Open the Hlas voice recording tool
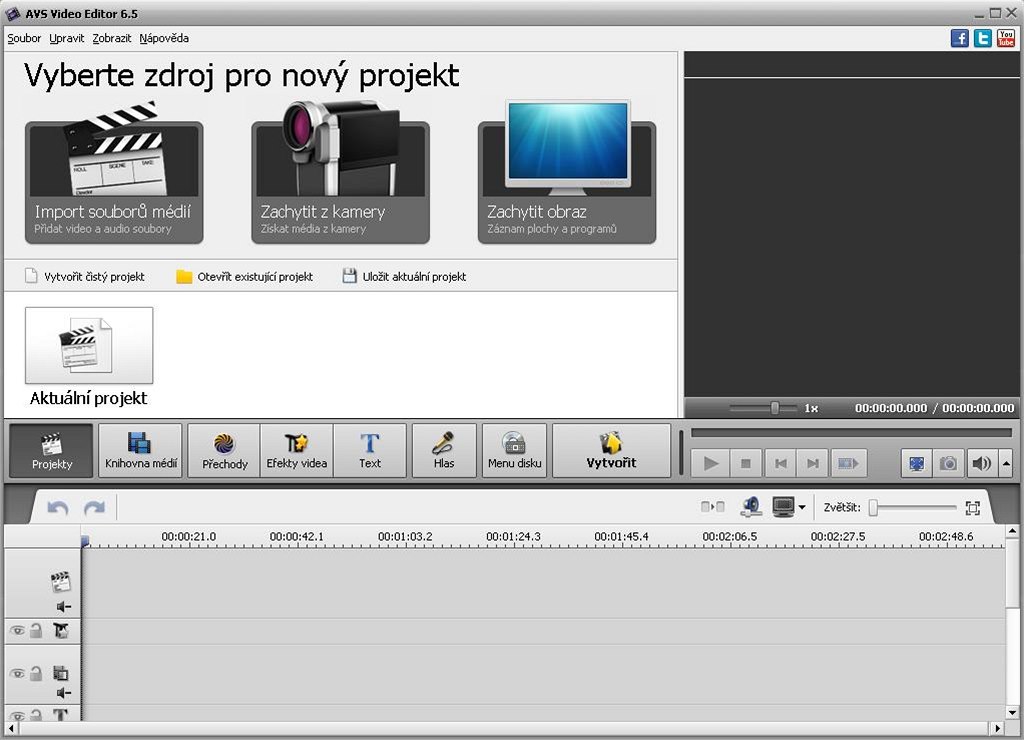The image size is (1024, 740). click(x=444, y=450)
